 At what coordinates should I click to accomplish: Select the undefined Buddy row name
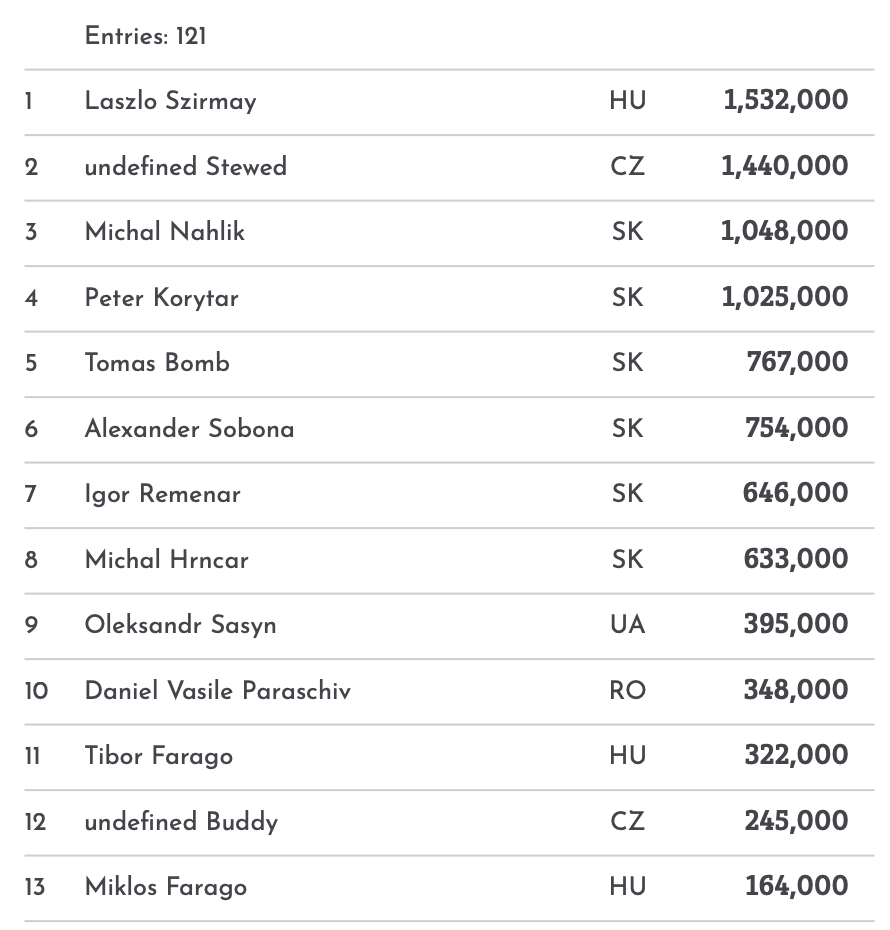181,822
